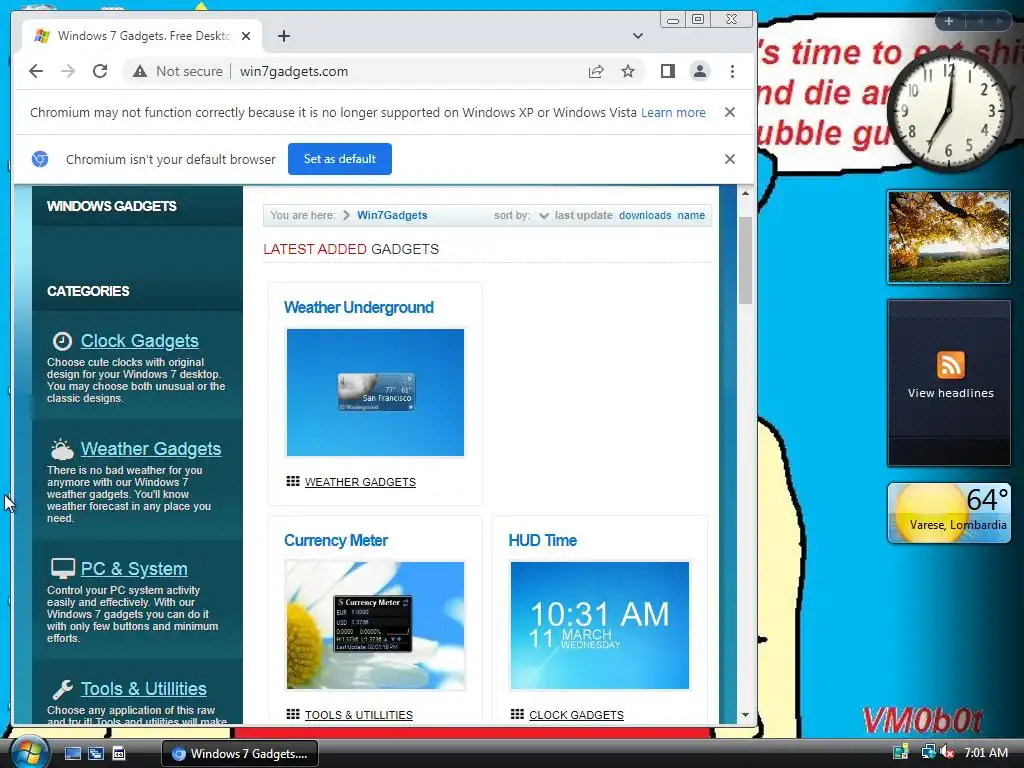Close the Windows 7 Gadgets tab
Viewport: 1024px width, 768px height.
246,36
